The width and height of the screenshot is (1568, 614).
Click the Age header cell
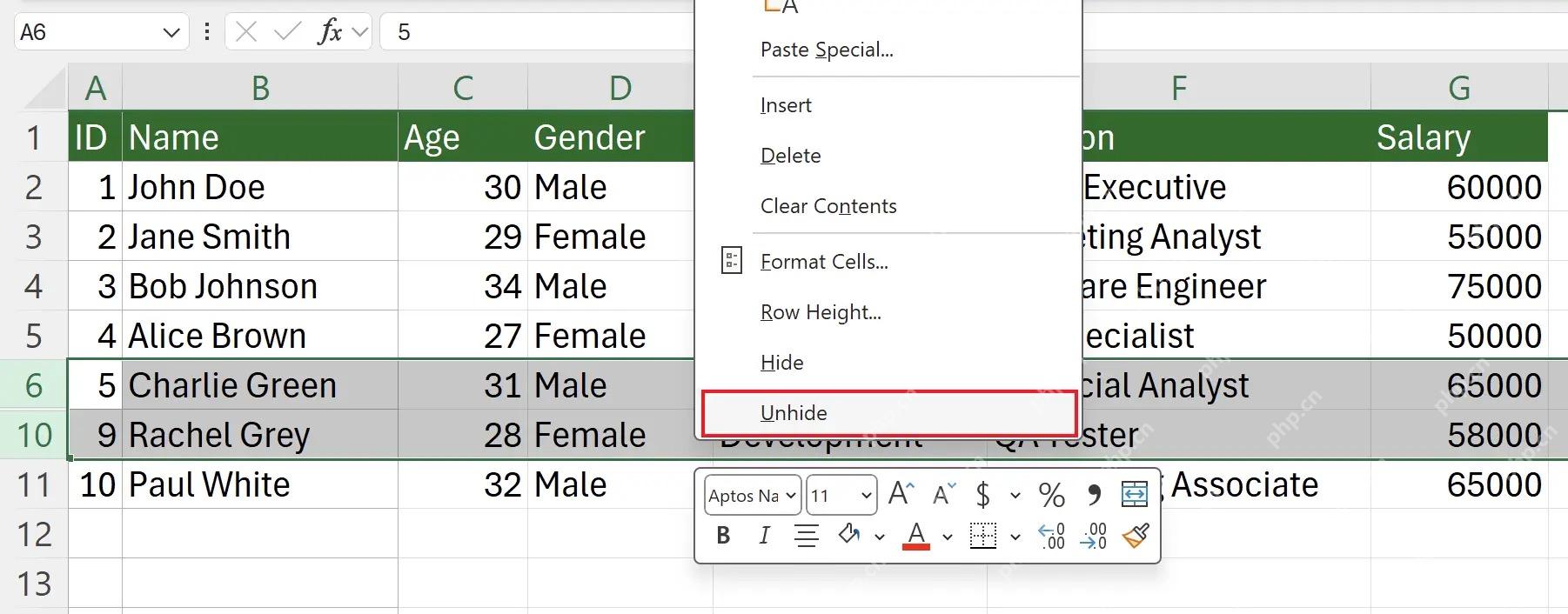[x=463, y=137]
